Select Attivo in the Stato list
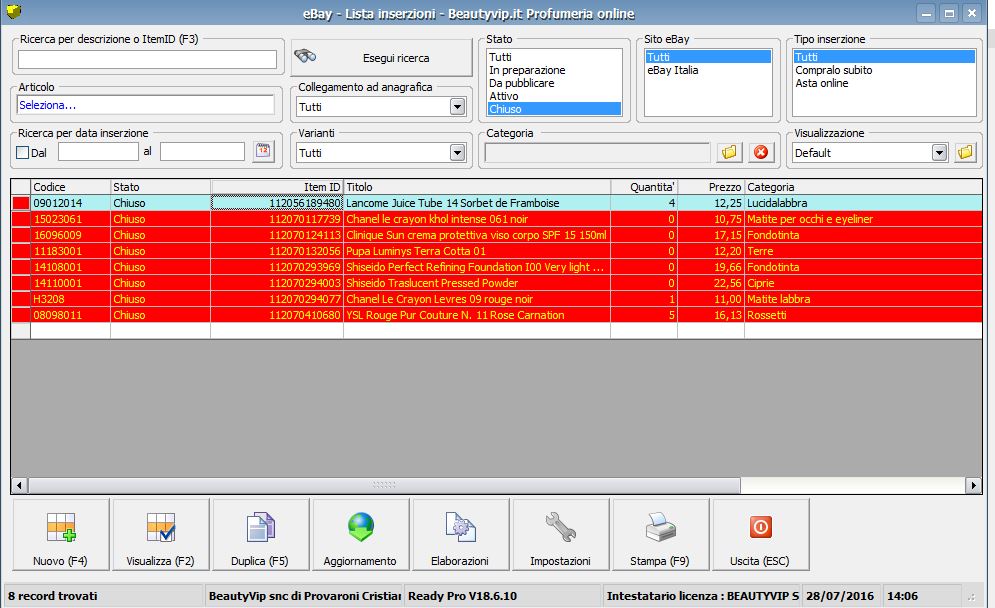The height and width of the screenshot is (608, 995). tap(504, 96)
